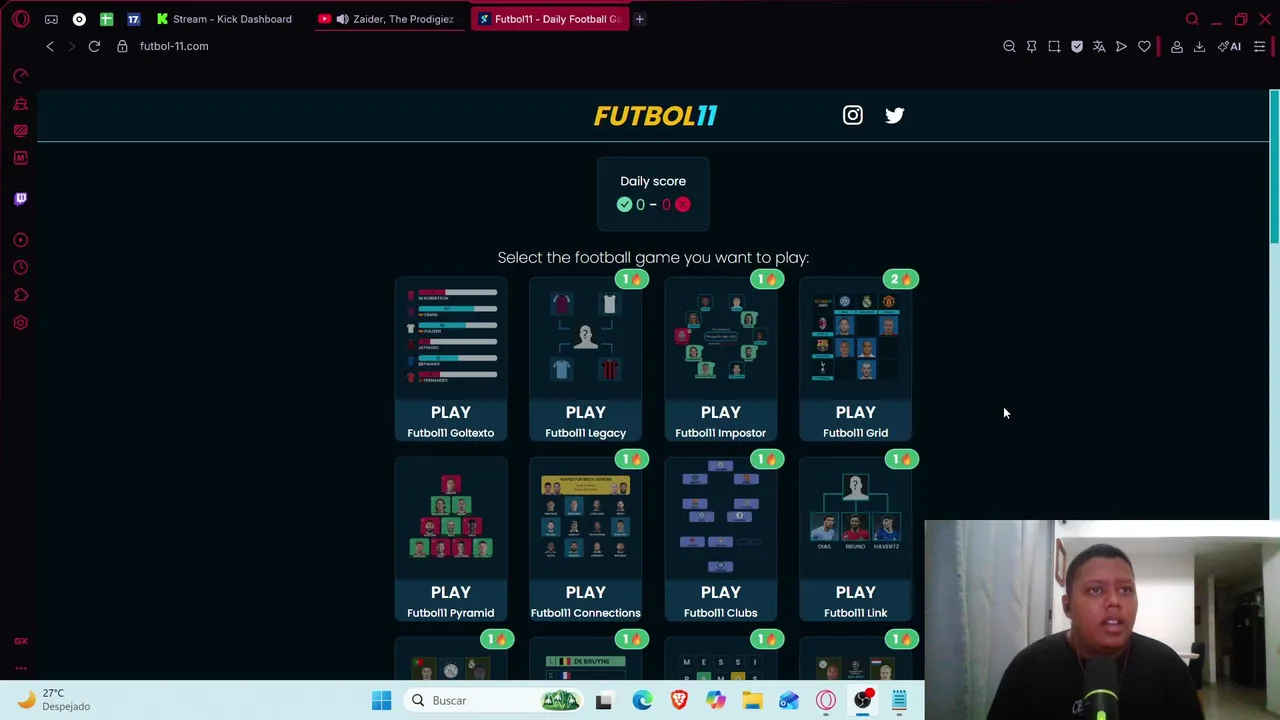Open Easy Setup menu icon
The width and height of the screenshot is (1280, 720).
pos(1259,46)
